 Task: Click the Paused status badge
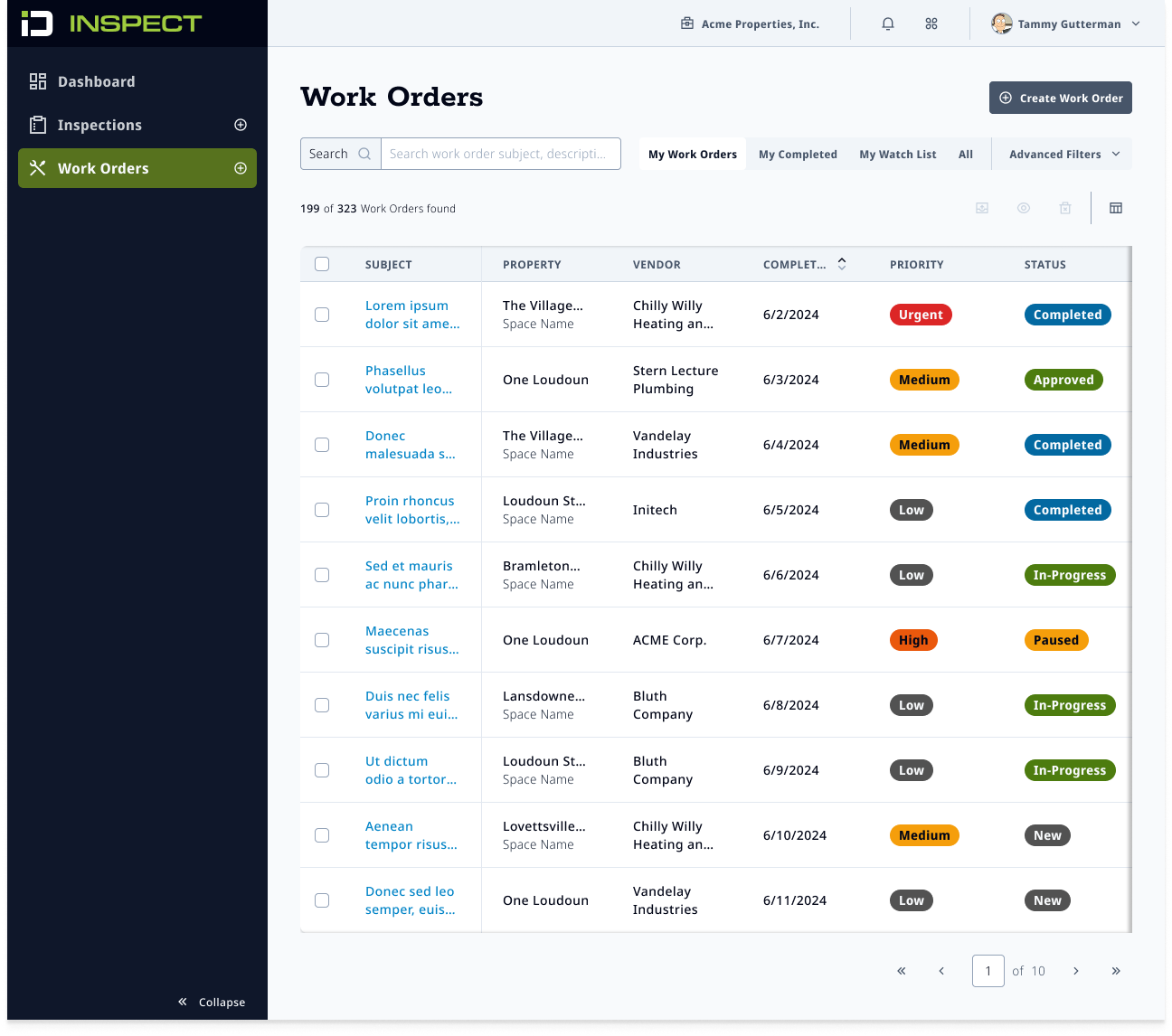click(x=1056, y=640)
